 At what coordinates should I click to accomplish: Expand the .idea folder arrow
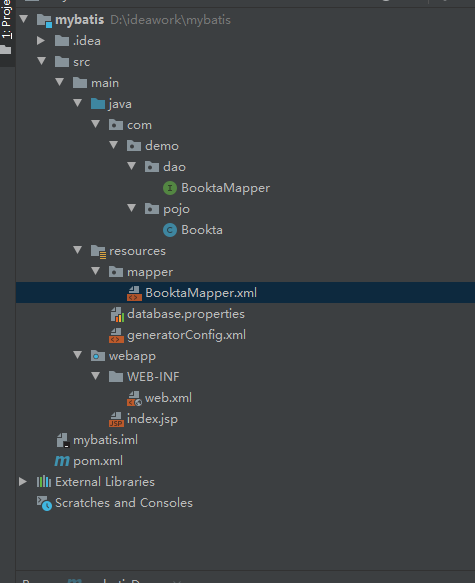[41, 40]
